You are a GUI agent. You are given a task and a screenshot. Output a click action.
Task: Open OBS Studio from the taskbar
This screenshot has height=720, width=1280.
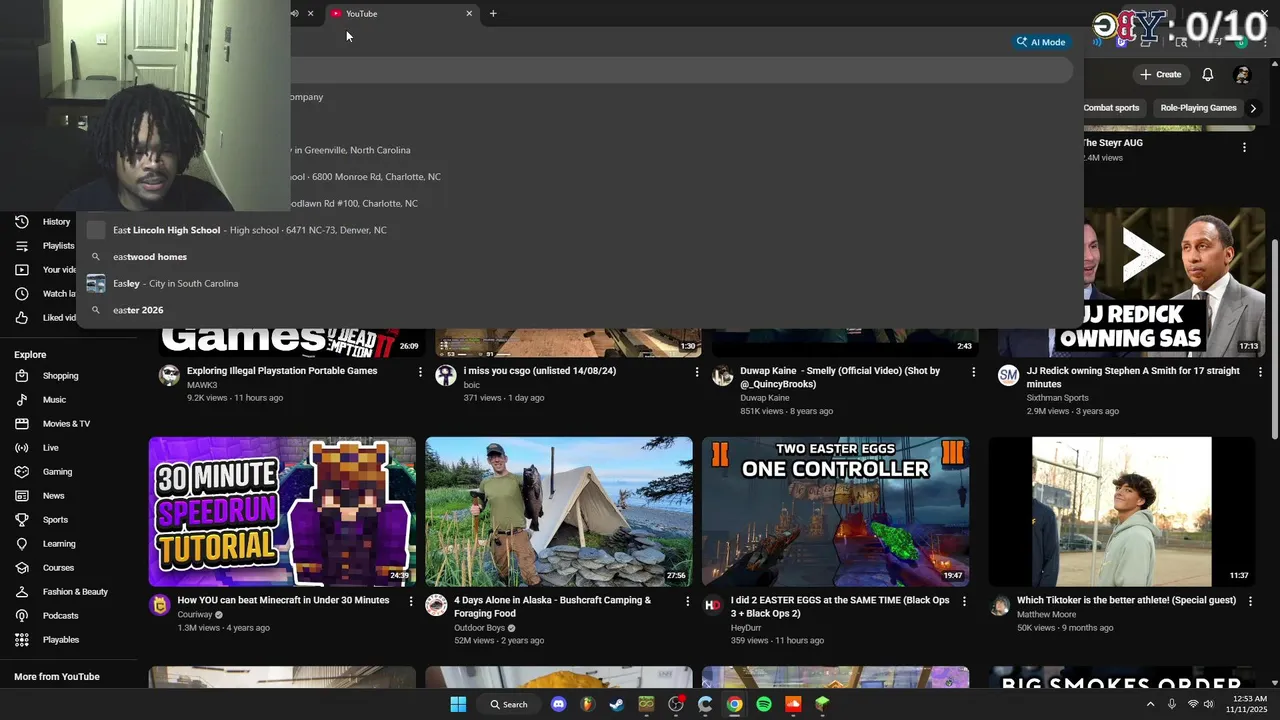tap(676, 704)
